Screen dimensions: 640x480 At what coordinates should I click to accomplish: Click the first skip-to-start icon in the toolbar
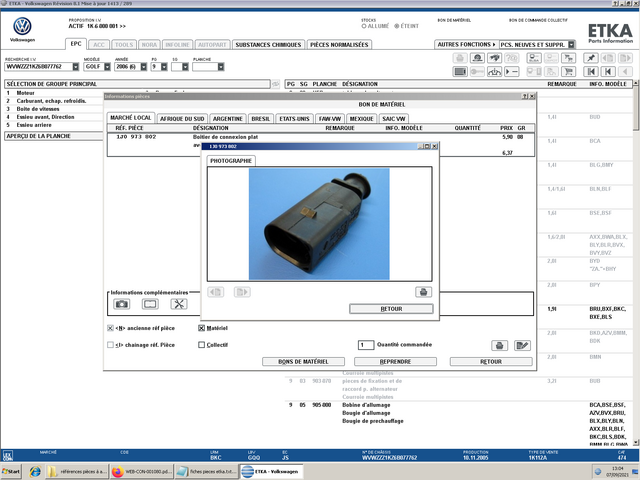pyautogui.click(x=591, y=72)
